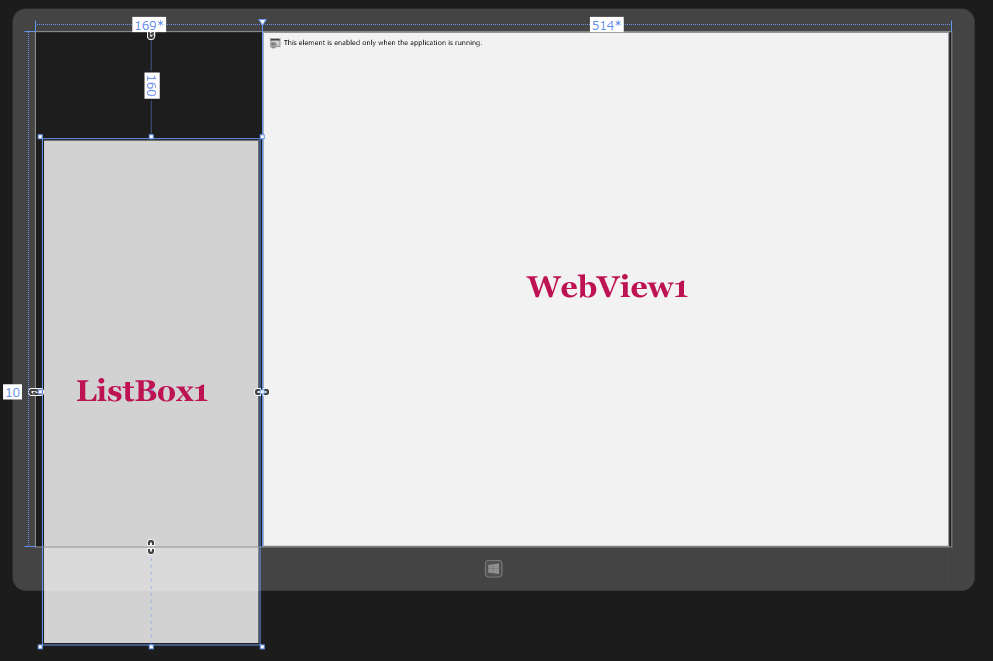Click the "This element is enabled only" message
Image resolution: width=993 pixels, height=661 pixels.
pyautogui.click(x=383, y=43)
